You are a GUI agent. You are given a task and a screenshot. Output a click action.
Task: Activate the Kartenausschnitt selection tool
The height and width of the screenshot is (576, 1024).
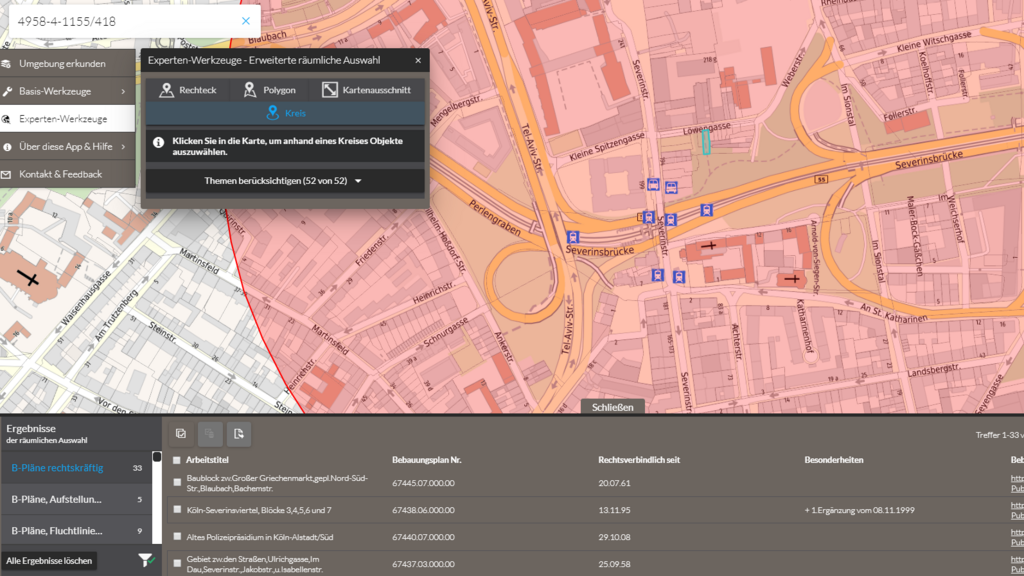coord(365,89)
